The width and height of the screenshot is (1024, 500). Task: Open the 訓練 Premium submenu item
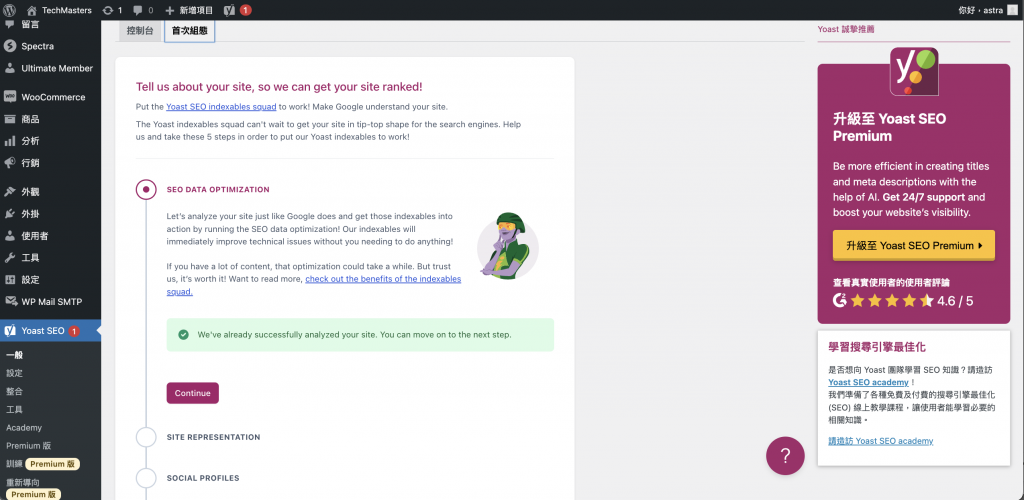click(43, 464)
